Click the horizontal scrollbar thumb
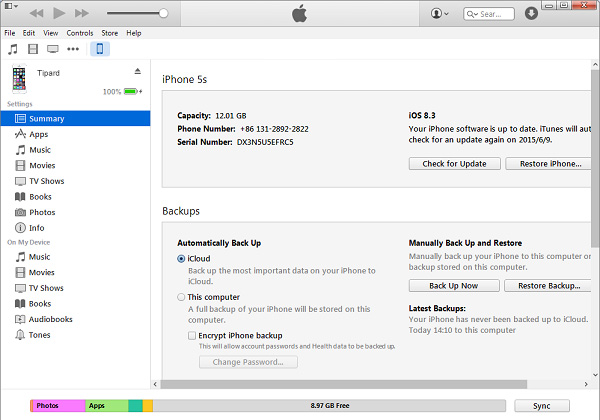Image resolution: width=600 pixels, height=420 pixels. (344, 384)
